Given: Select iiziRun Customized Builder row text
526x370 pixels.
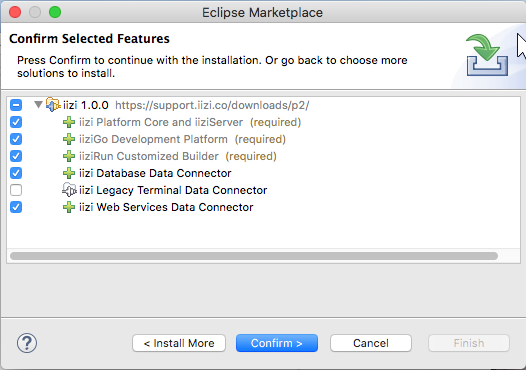Looking at the screenshot, I should click(177, 156).
